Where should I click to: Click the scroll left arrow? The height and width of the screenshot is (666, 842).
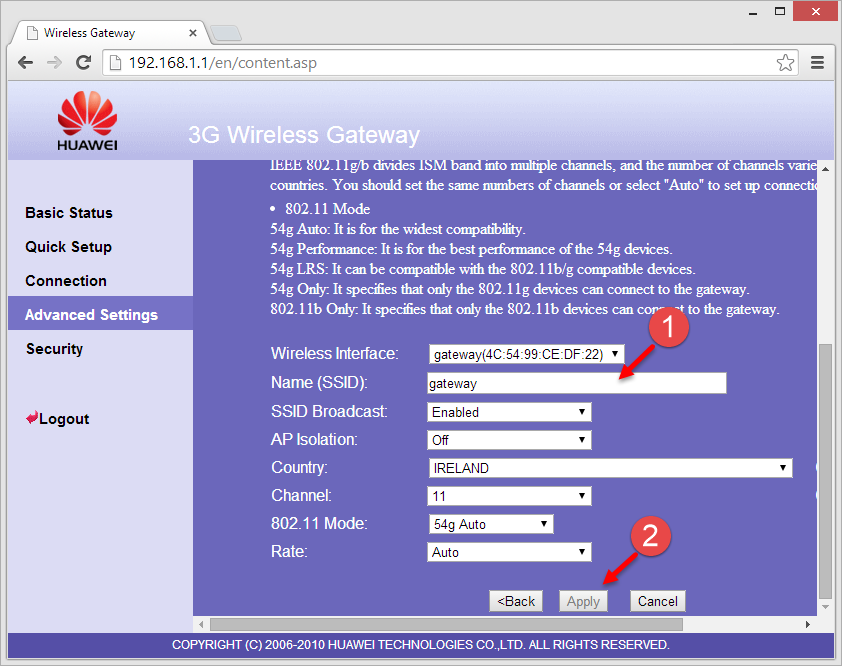(201, 624)
